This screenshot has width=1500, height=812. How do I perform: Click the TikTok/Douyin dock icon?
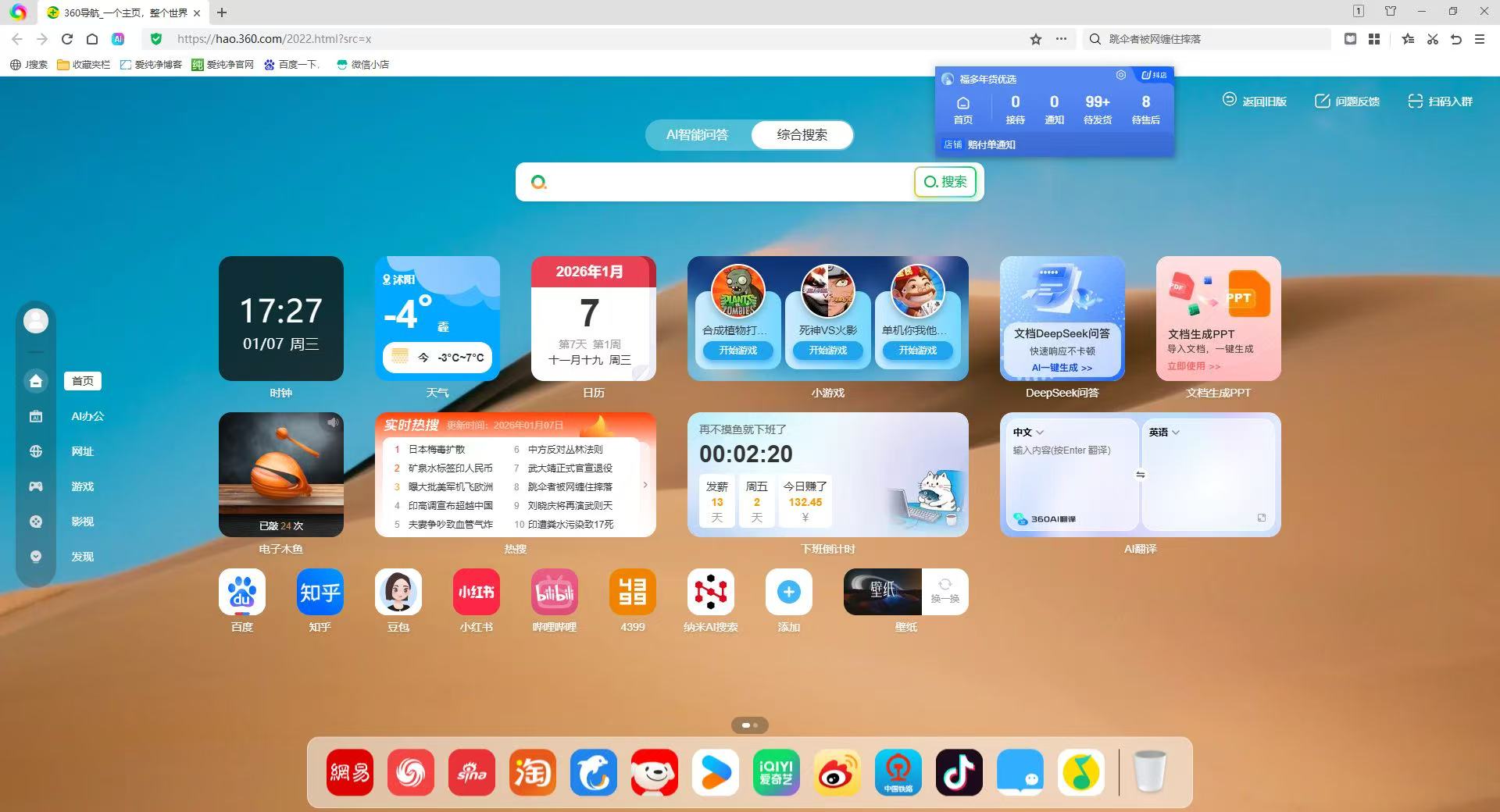click(959, 773)
